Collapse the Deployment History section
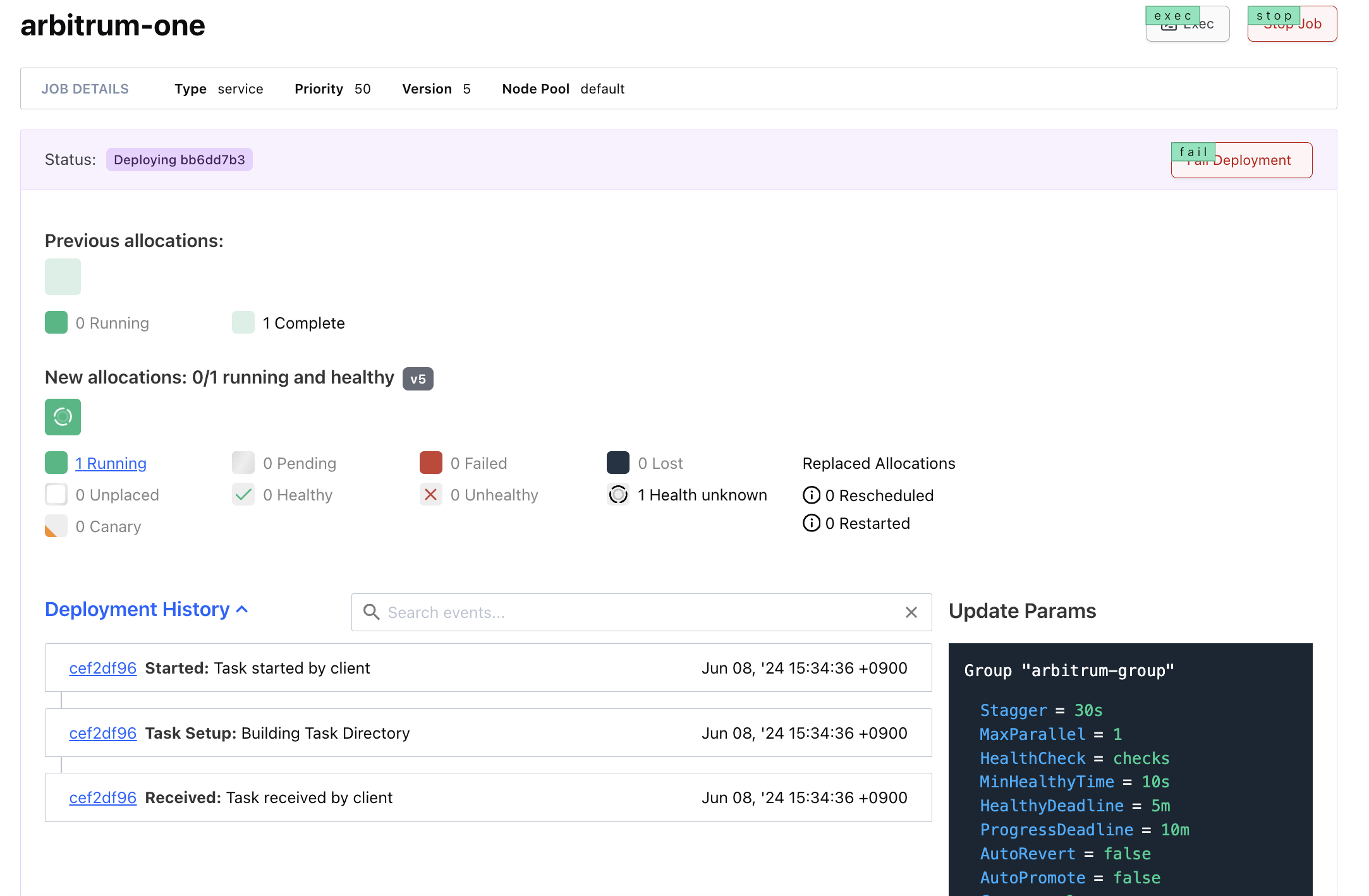Viewport: 1369px width, 896px height. (137, 609)
